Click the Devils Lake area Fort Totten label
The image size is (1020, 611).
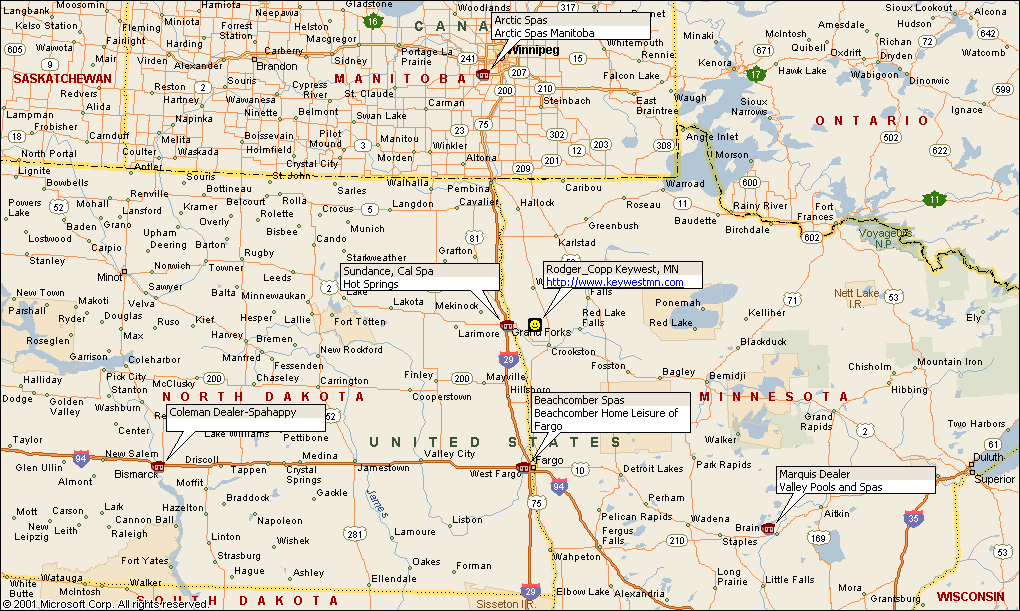pyautogui.click(x=360, y=321)
